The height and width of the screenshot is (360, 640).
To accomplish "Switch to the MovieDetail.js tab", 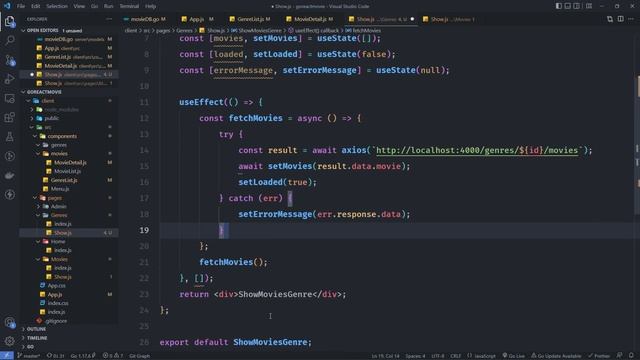I will (x=310, y=19).
